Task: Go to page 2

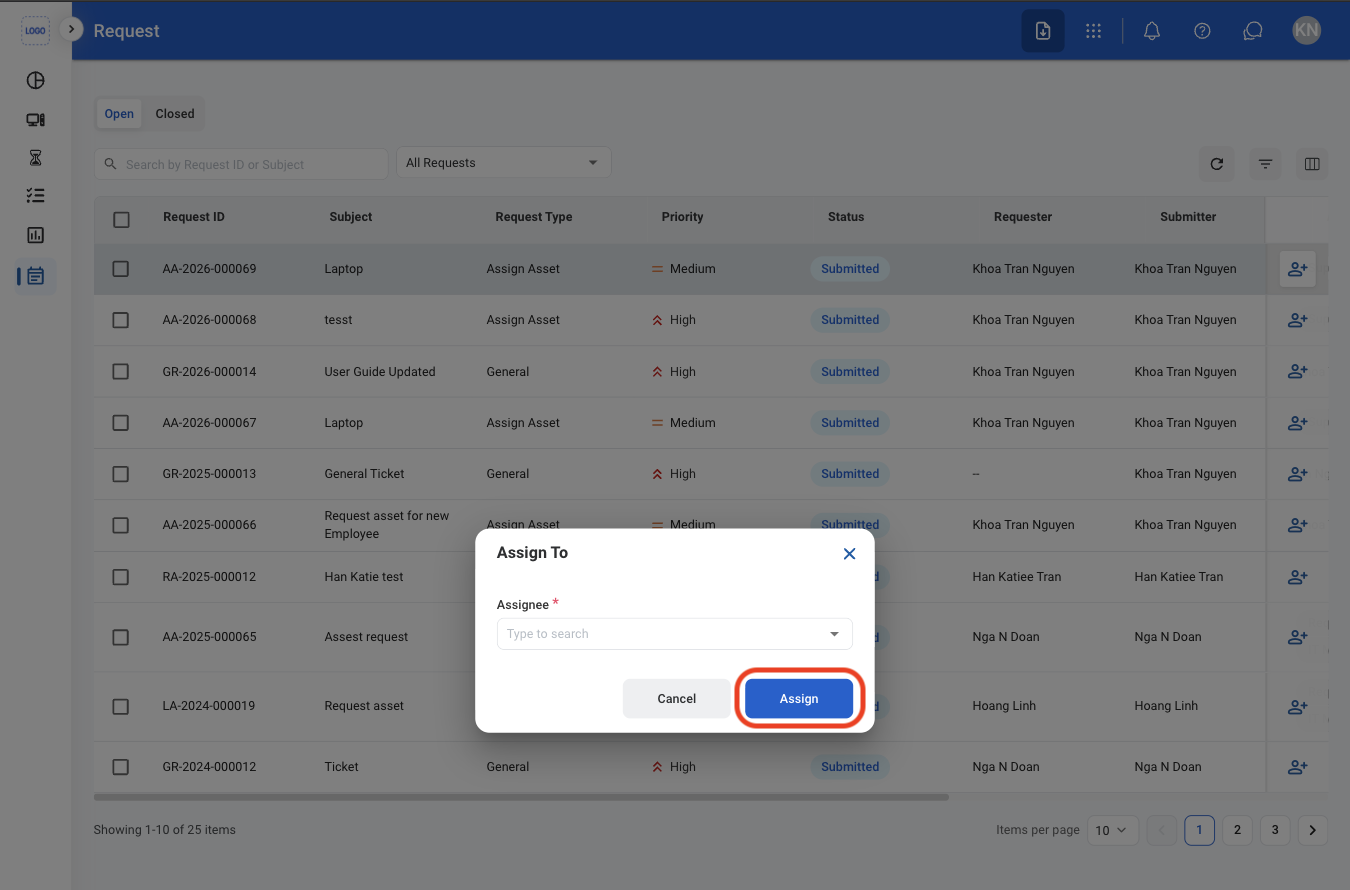Action: (1237, 830)
